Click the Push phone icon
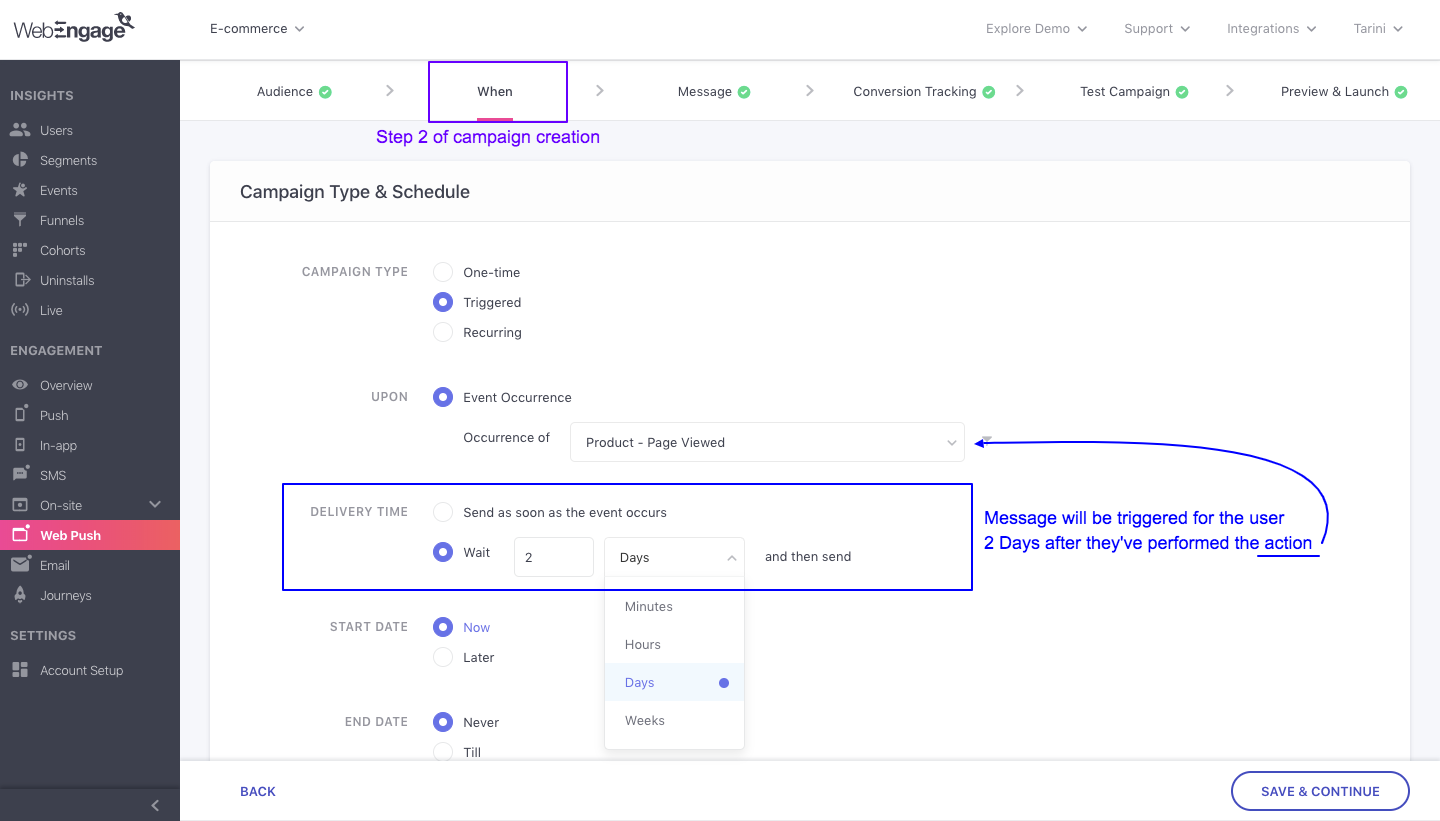Viewport: 1440px width, 821px height. (x=20, y=415)
